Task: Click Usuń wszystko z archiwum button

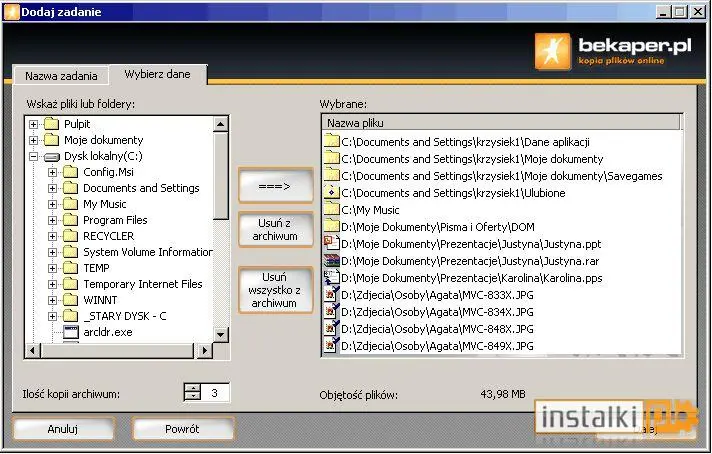Action: pos(275,290)
